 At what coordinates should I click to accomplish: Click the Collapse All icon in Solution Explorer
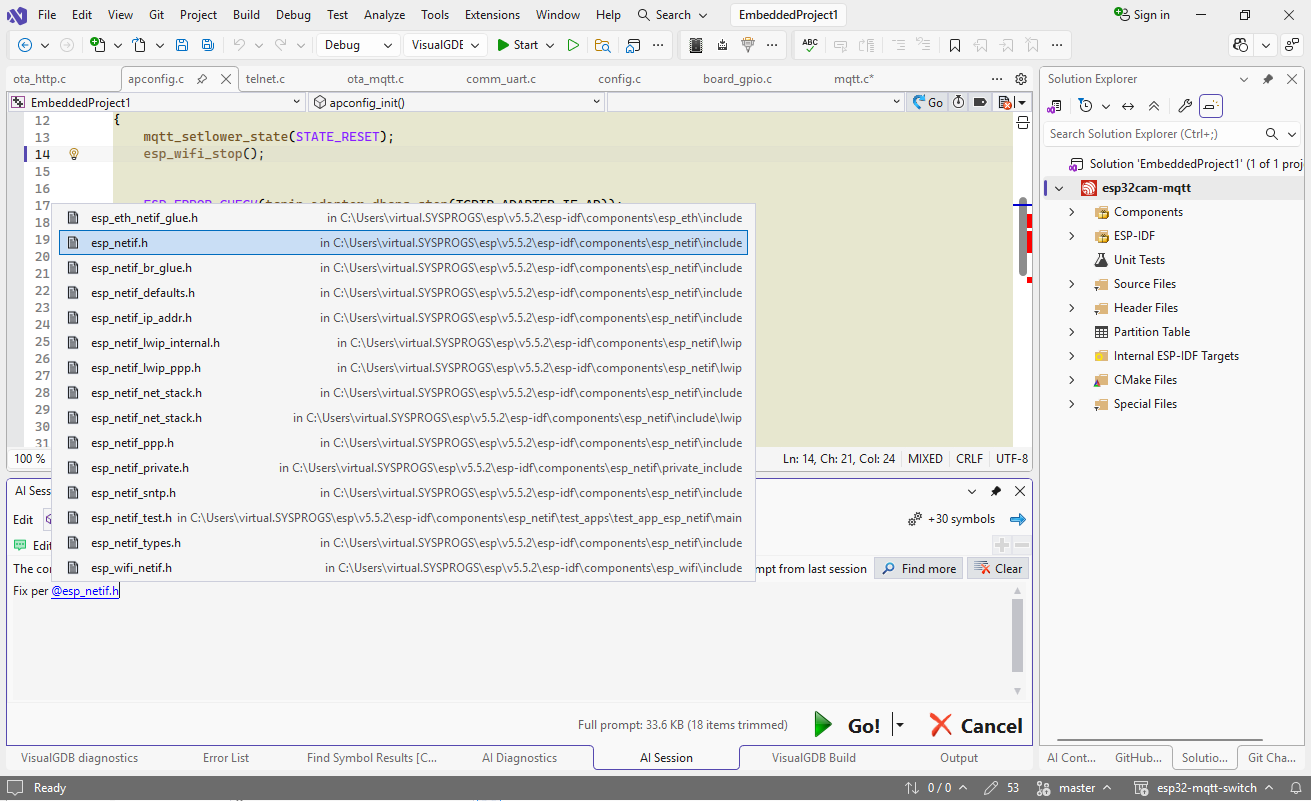pyautogui.click(x=1153, y=106)
